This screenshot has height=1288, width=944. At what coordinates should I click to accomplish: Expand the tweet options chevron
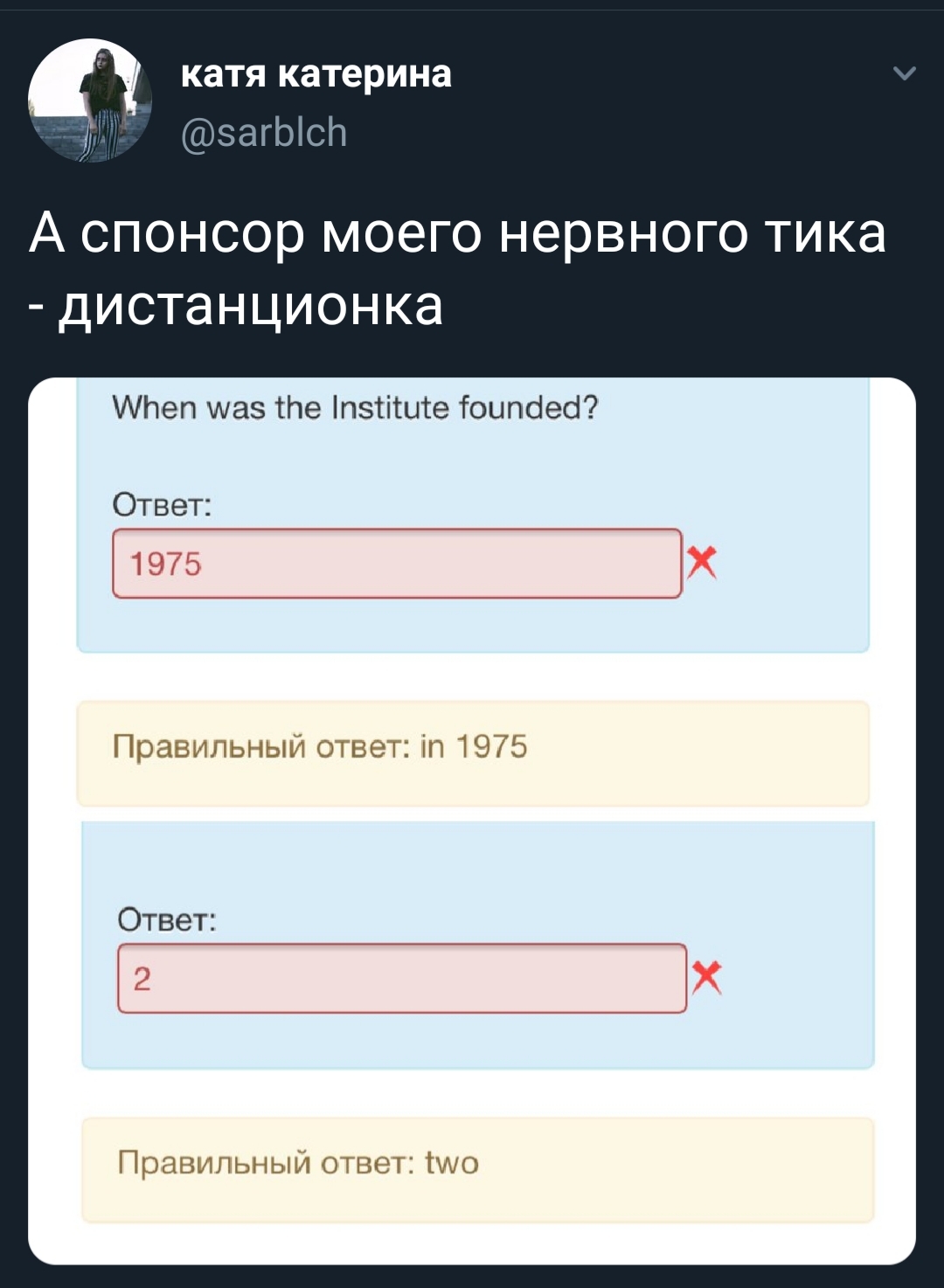pos(905,74)
